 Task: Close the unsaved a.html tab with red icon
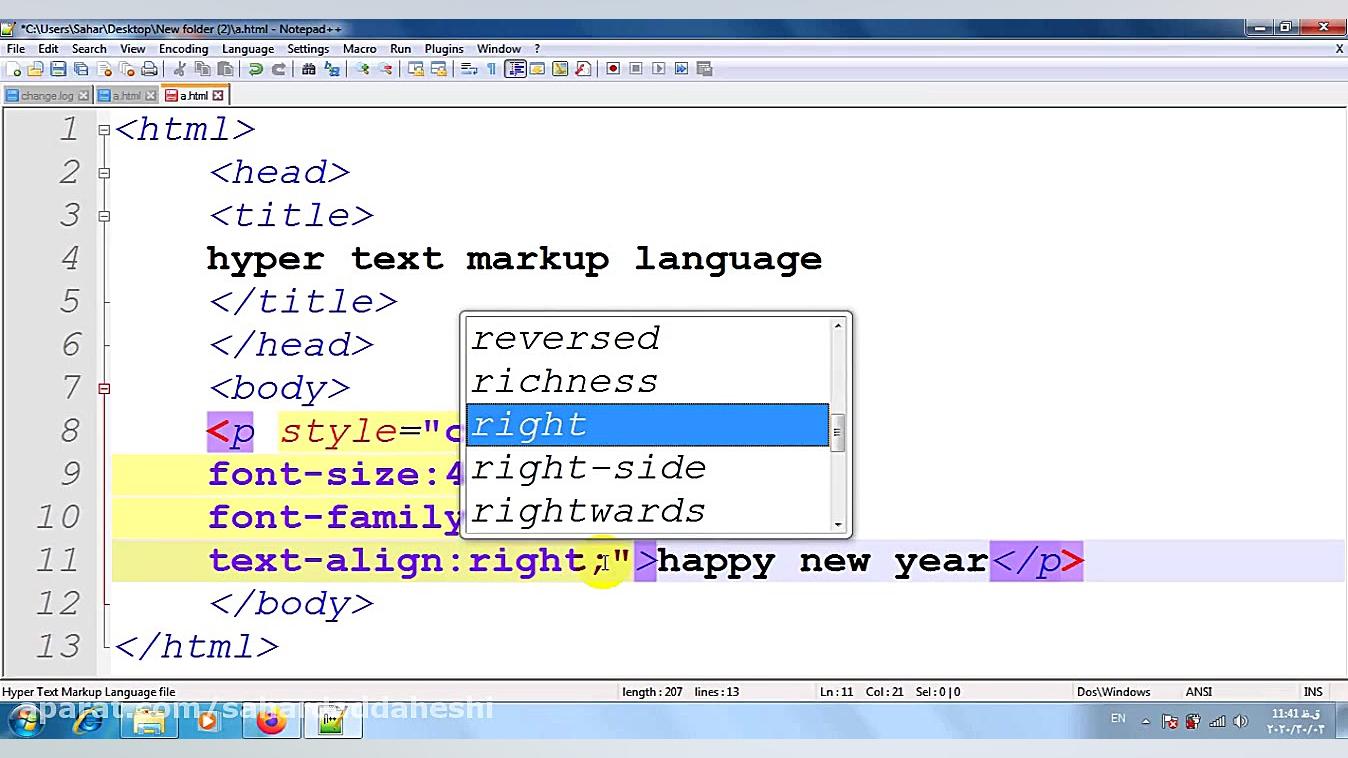click(218, 96)
